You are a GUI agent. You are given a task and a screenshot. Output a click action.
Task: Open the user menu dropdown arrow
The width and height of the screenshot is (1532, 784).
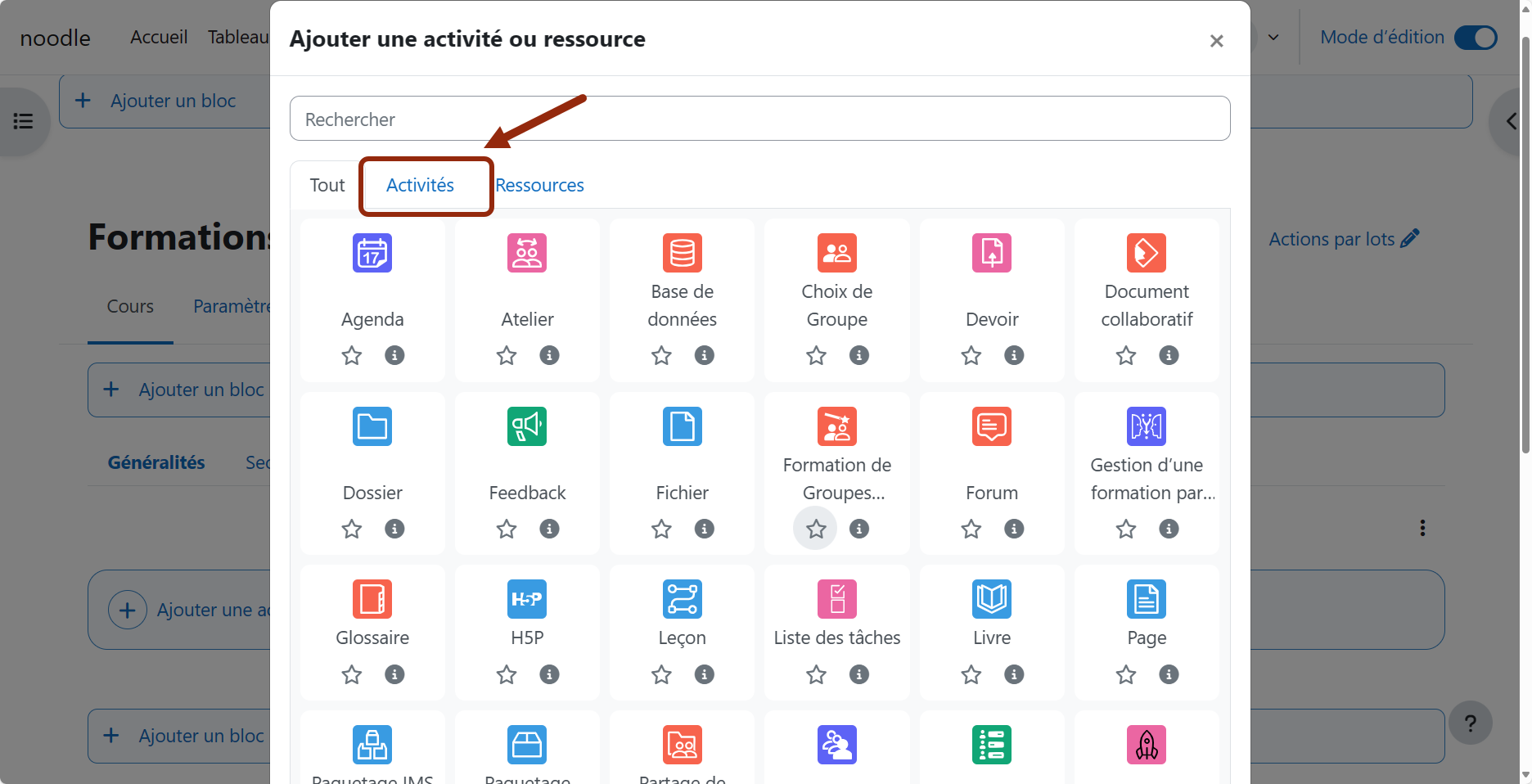coord(1273,38)
